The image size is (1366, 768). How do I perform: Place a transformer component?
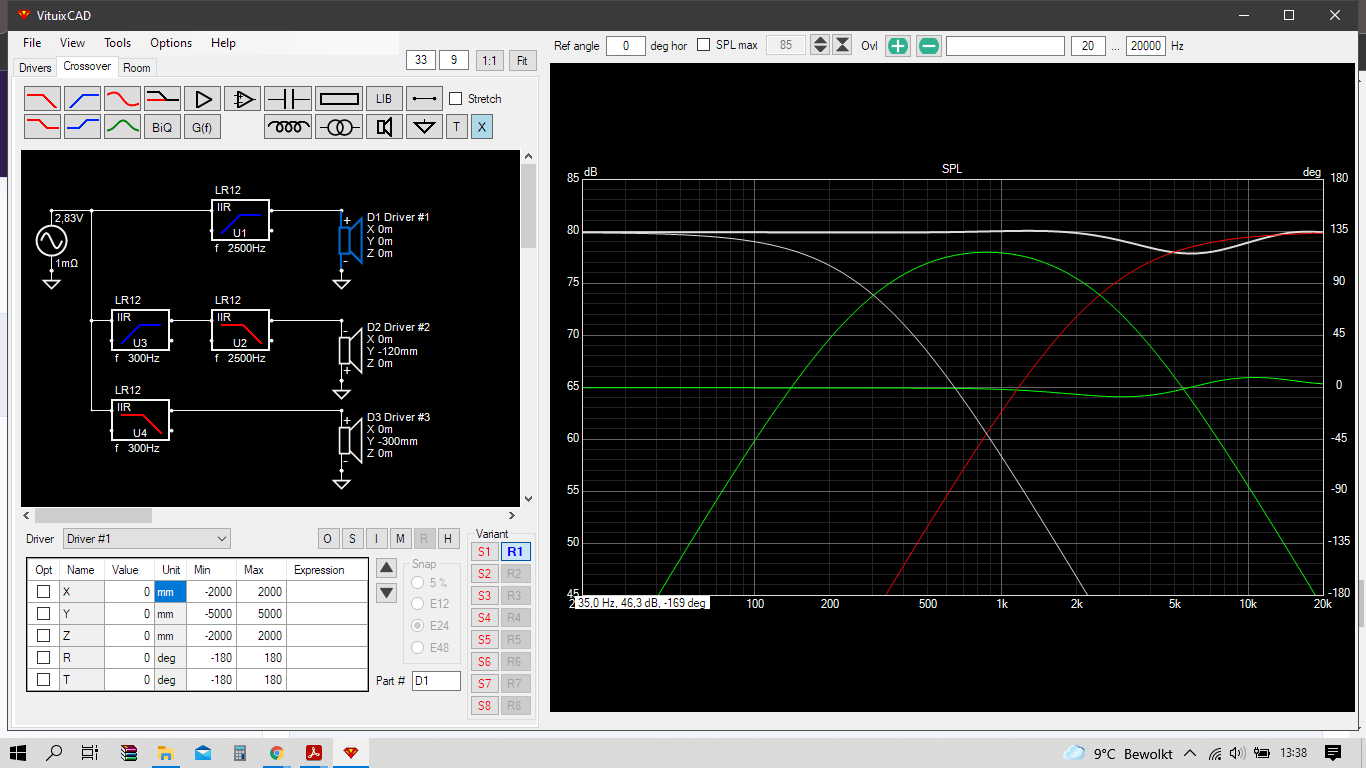pyautogui.click(x=339, y=127)
